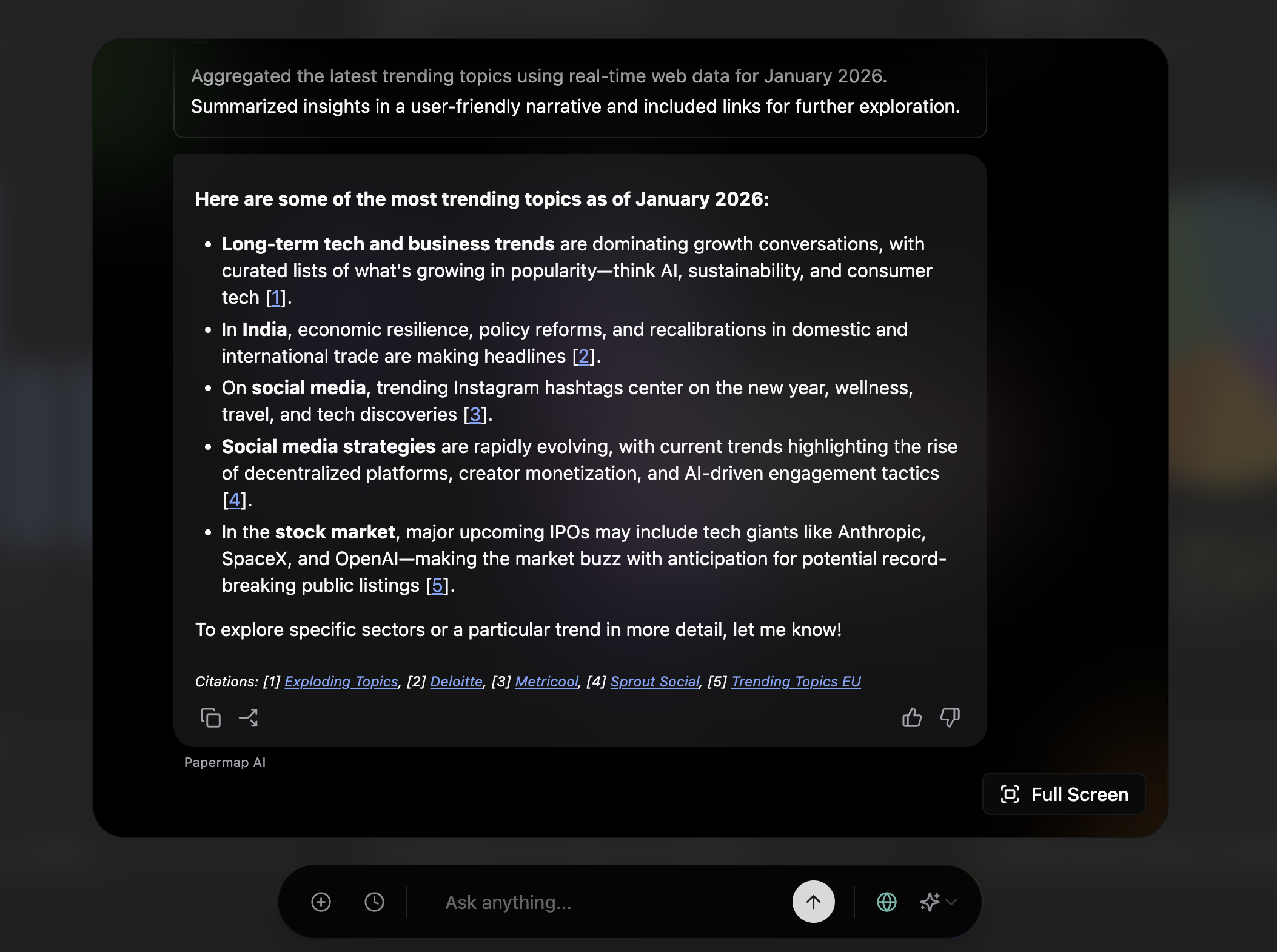Give the response a thumbs down
The width and height of the screenshot is (1277, 952).
[x=950, y=717]
